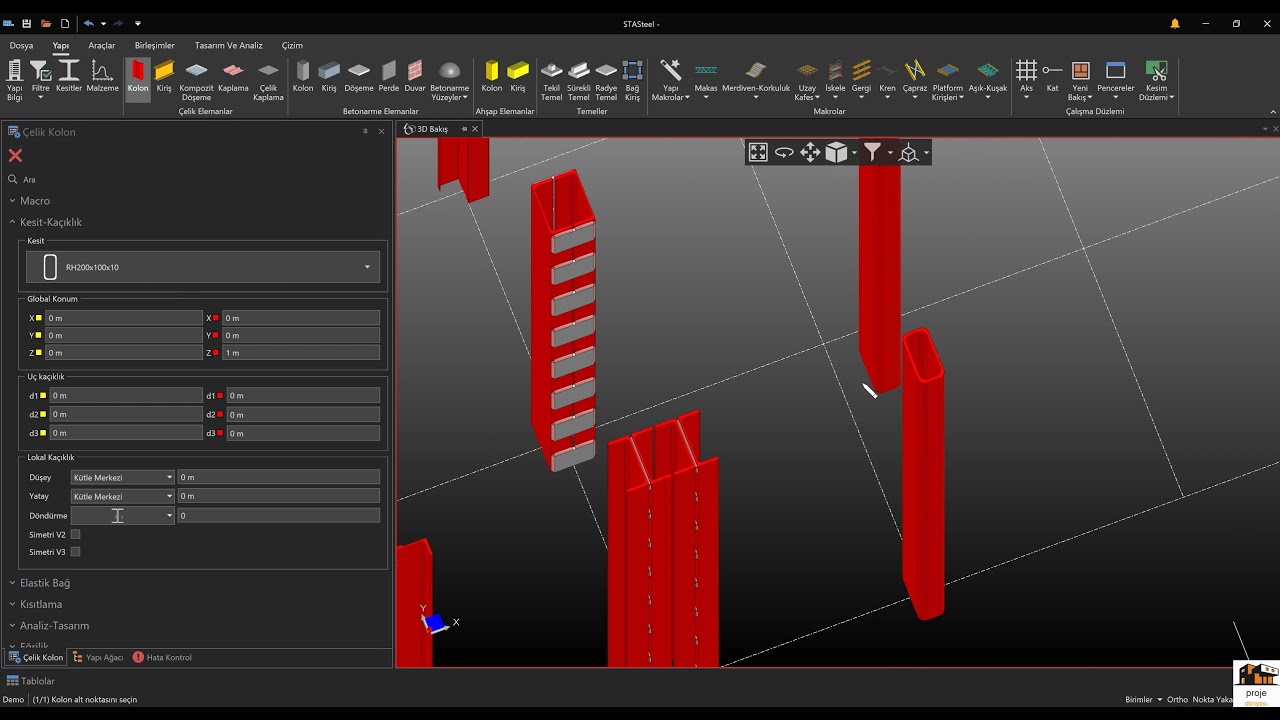Select Betonarme Döşeme slab tool

359,76
